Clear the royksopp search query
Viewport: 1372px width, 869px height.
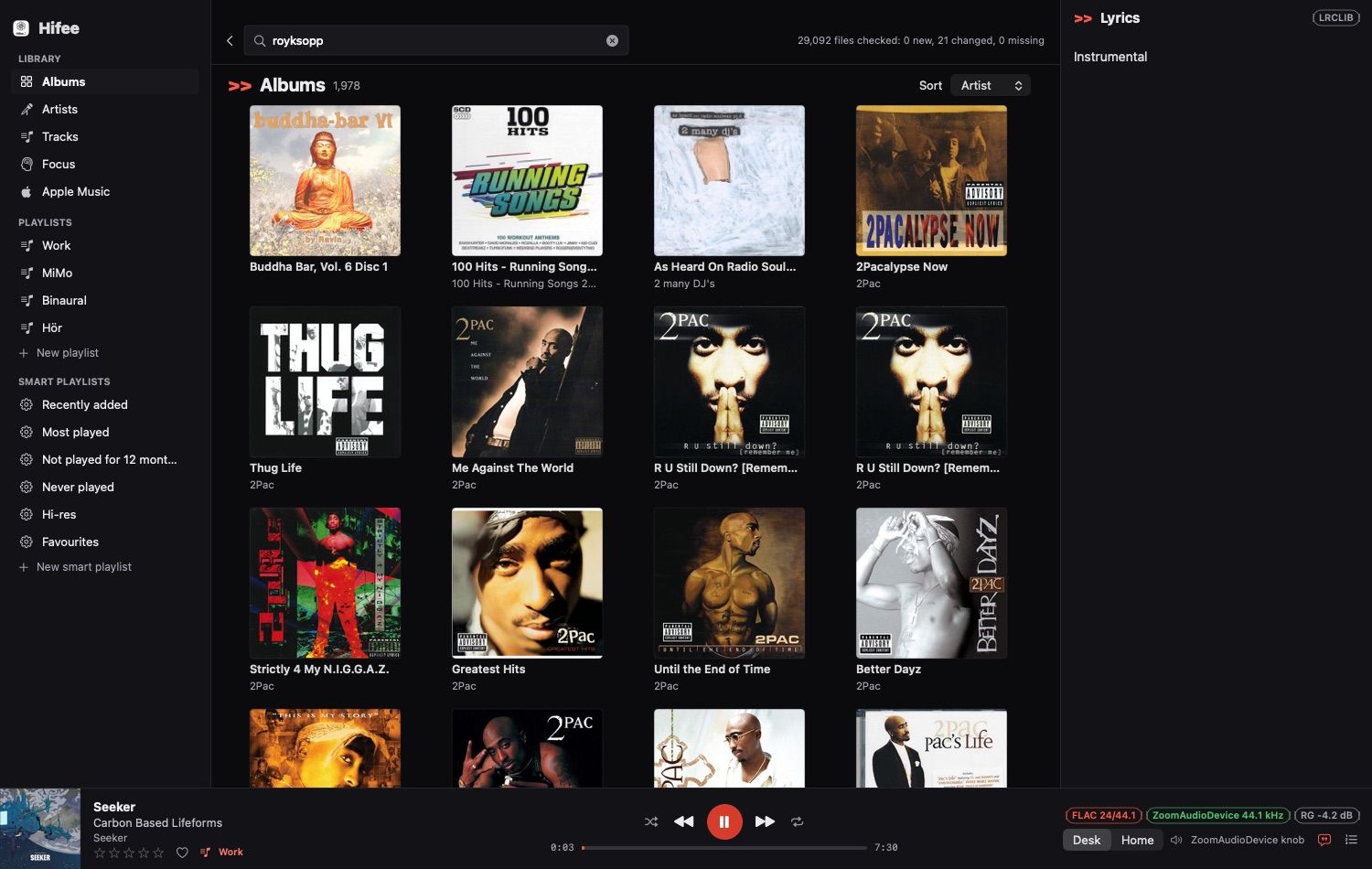coord(612,40)
